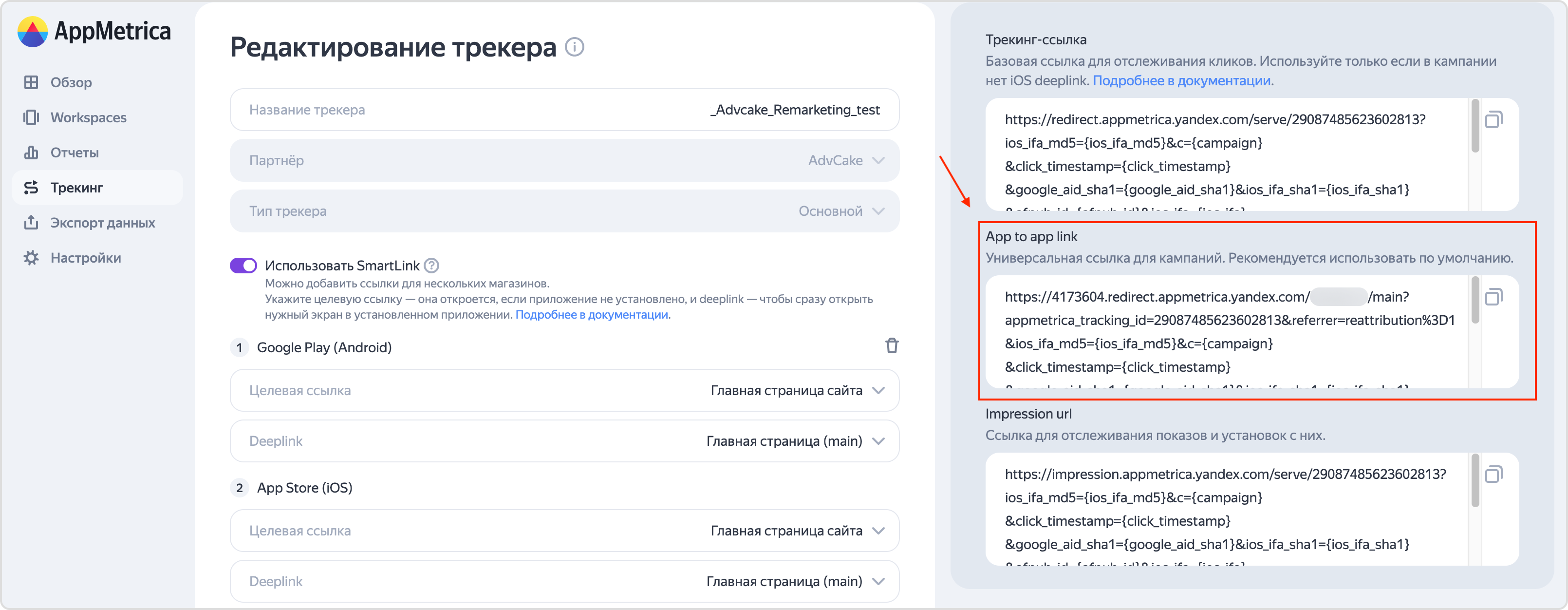Click the Экспорт данных upload icon
The height and width of the screenshot is (610, 1568).
click(x=31, y=223)
